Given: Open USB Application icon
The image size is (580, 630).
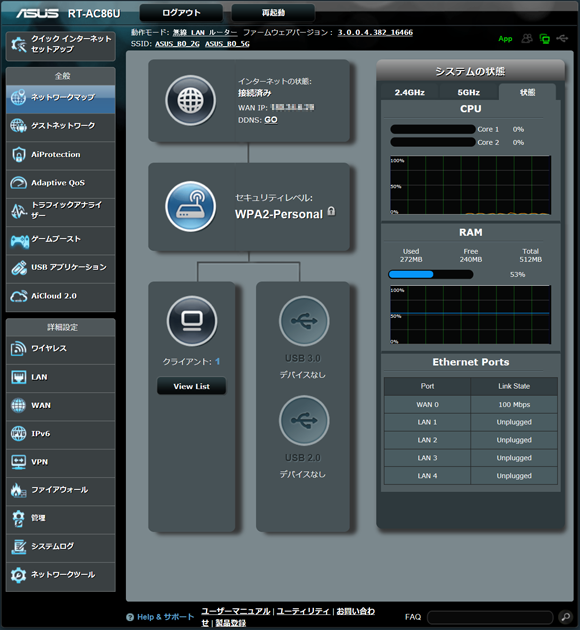Looking at the screenshot, I should [18, 268].
